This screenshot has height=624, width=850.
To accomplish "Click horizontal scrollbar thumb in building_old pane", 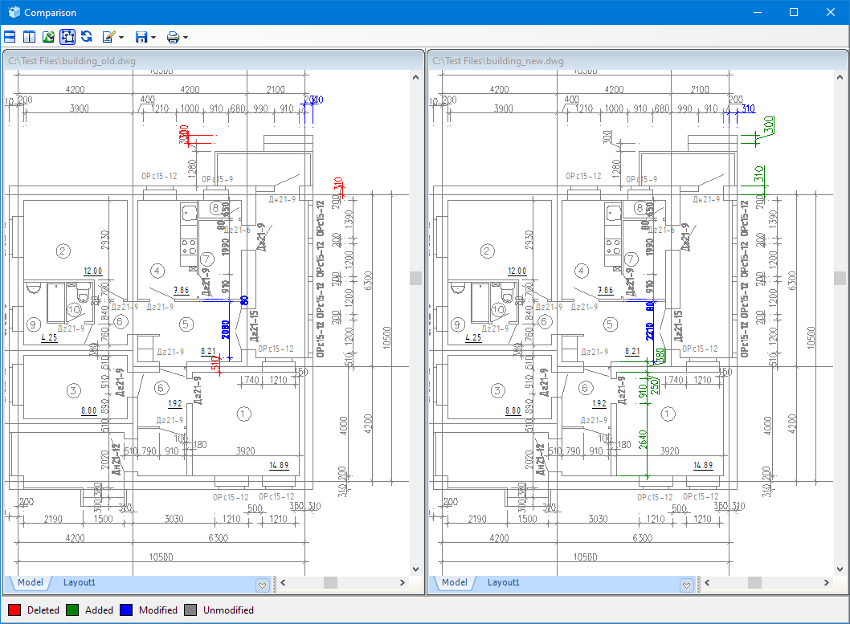I will pos(331,583).
